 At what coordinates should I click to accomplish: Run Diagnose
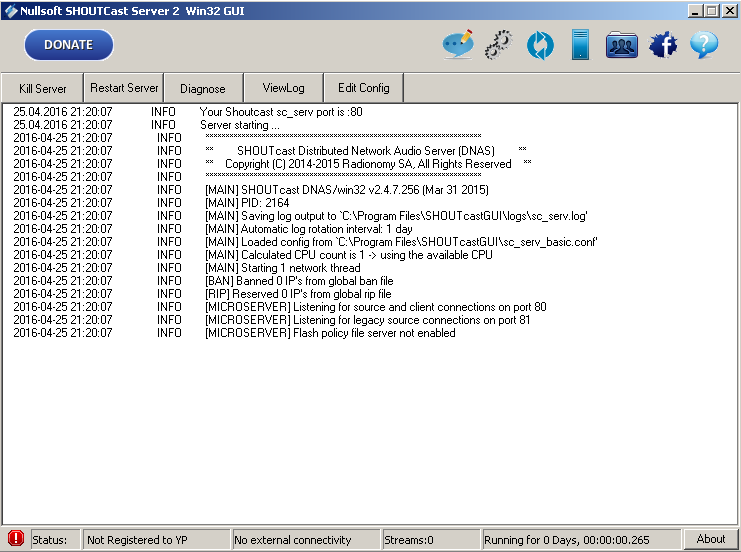203,88
